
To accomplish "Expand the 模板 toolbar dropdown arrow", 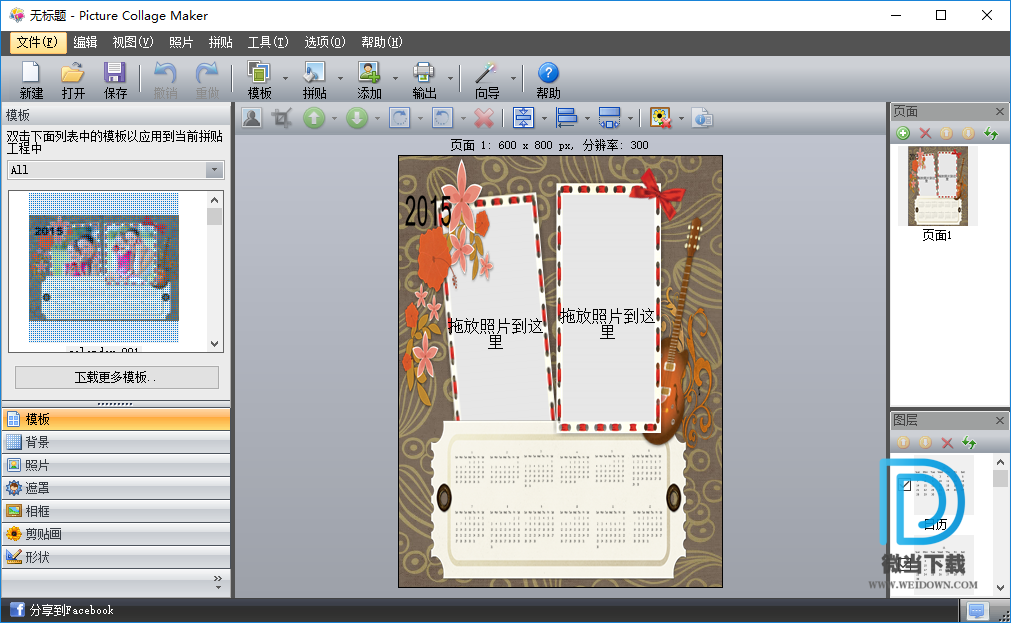I will click(285, 79).
